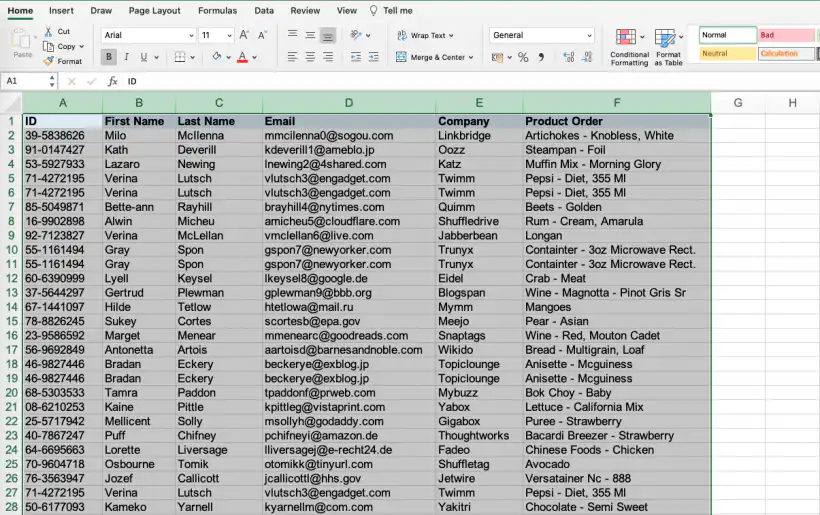Screen dimensions: 820x515
Task: Open the Data ribbon tab
Action: [x=264, y=10]
